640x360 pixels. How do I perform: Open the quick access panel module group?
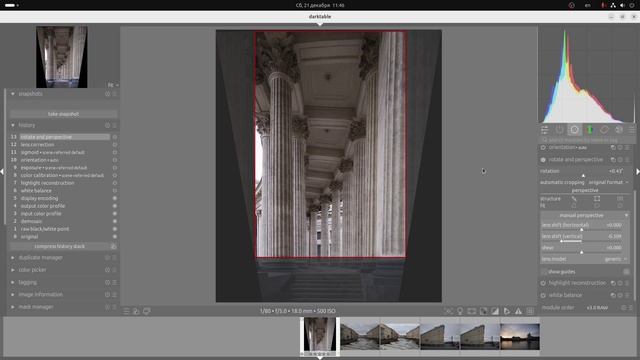tap(544, 130)
